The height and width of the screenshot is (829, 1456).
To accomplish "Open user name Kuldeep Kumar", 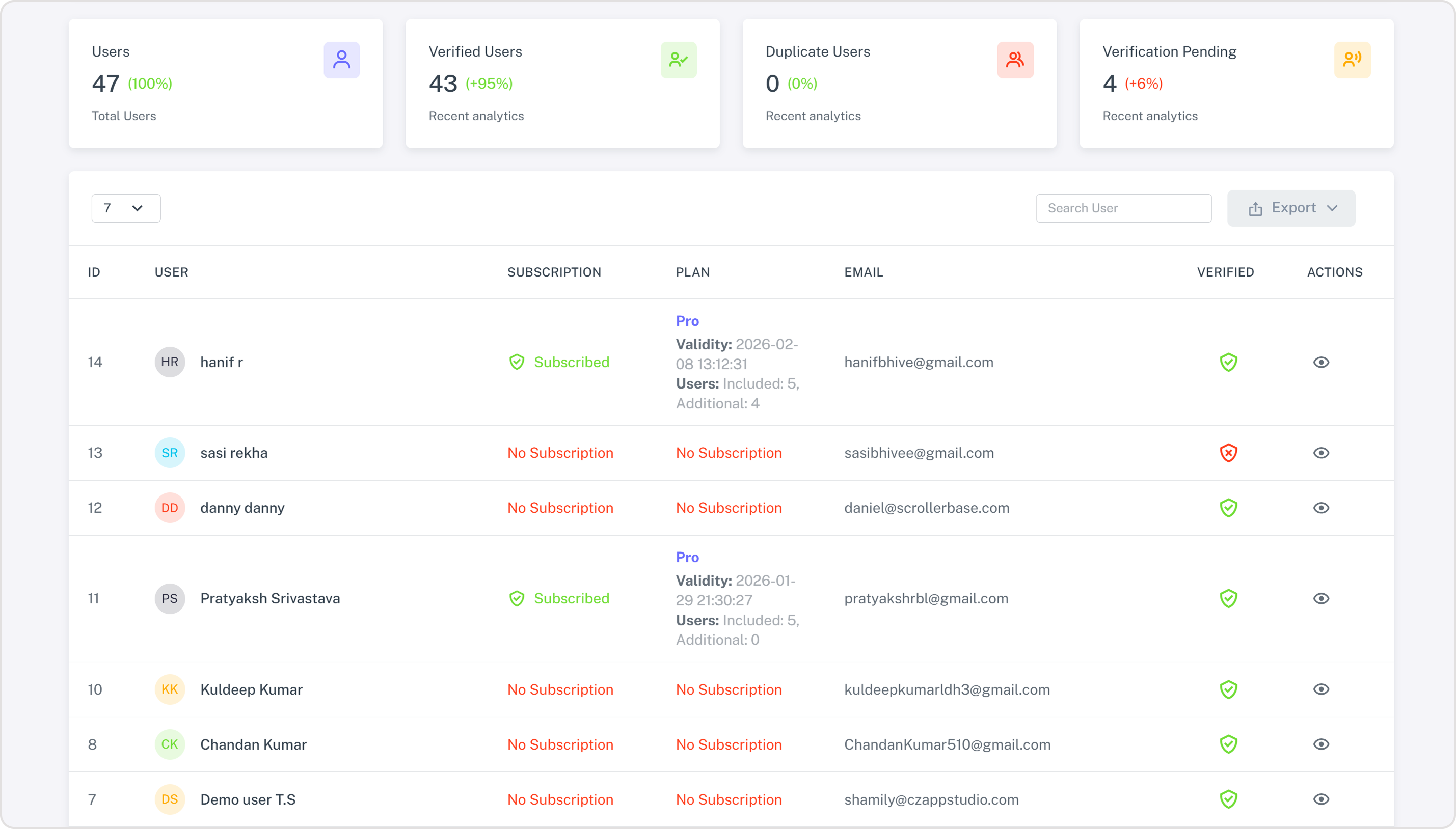I will pyautogui.click(x=251, y=689).
